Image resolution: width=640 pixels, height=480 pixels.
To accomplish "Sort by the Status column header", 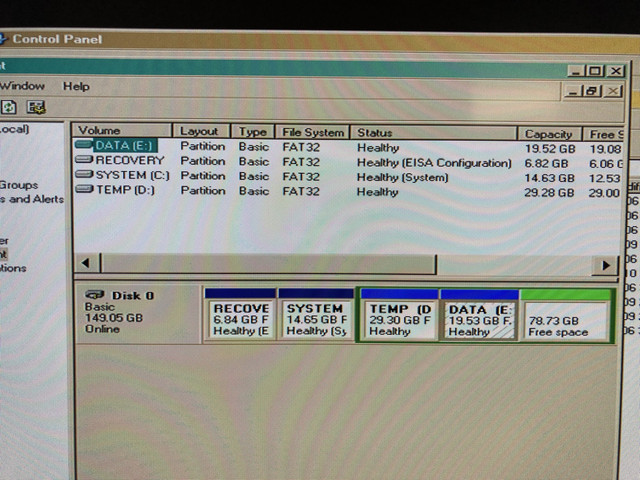I will tap(434, 133).
